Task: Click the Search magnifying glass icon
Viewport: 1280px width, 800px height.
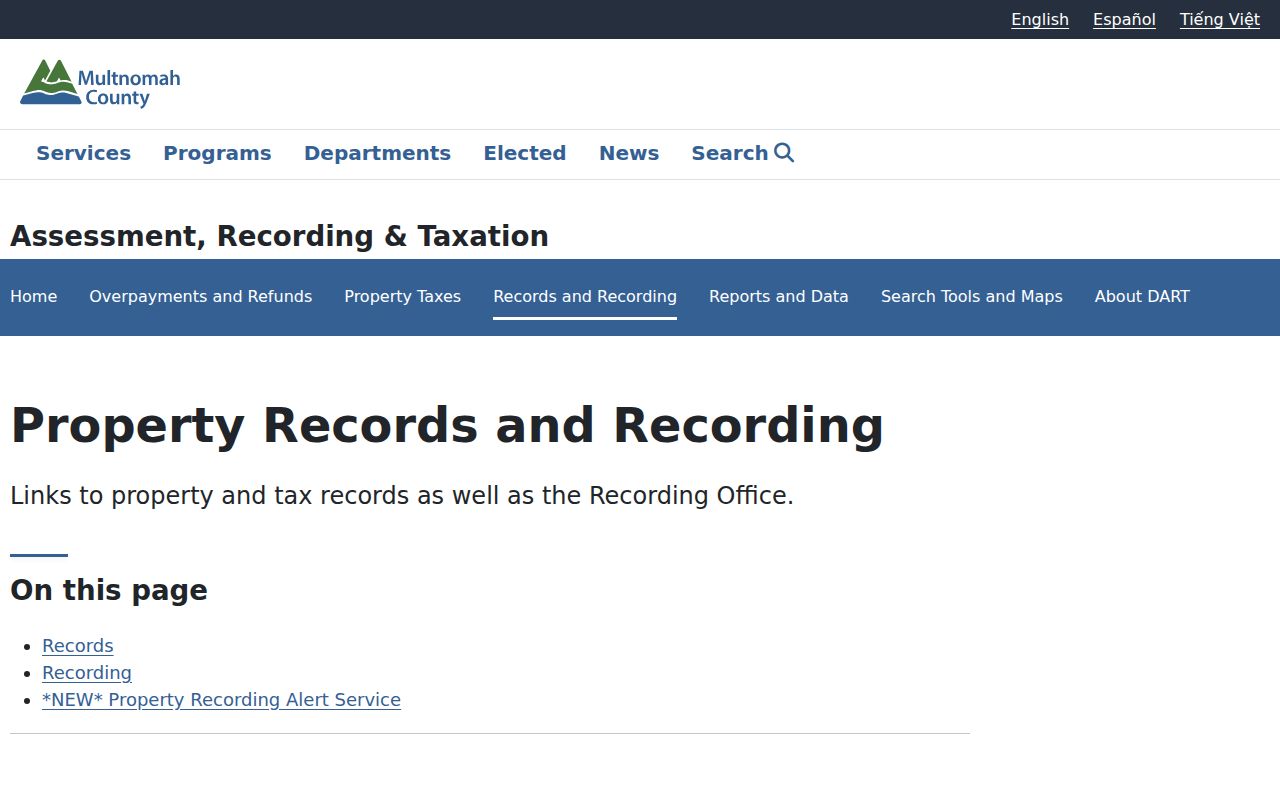Action: [x=784, y=152]
